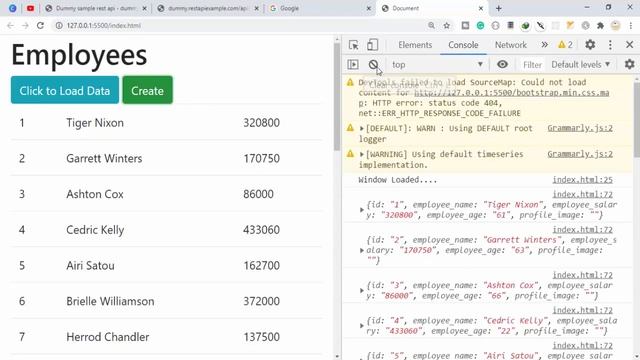The image size is (640, 360).
Task: Expand the [WARNING] timeseries log message
Action: coord(362,154)
